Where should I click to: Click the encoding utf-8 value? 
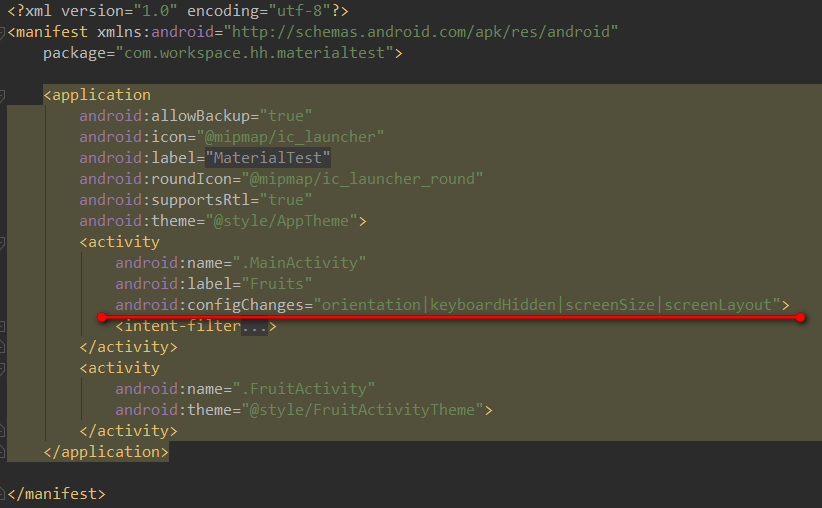299,11
